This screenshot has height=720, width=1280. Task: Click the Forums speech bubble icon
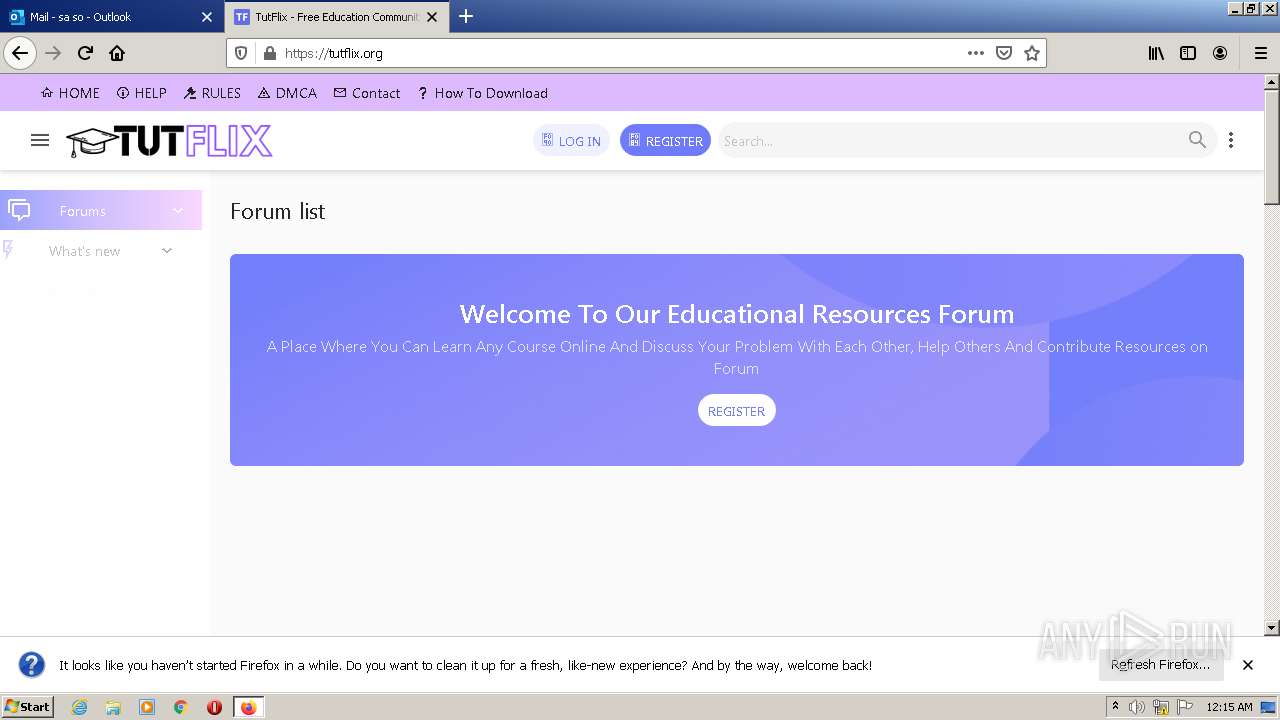18,210
